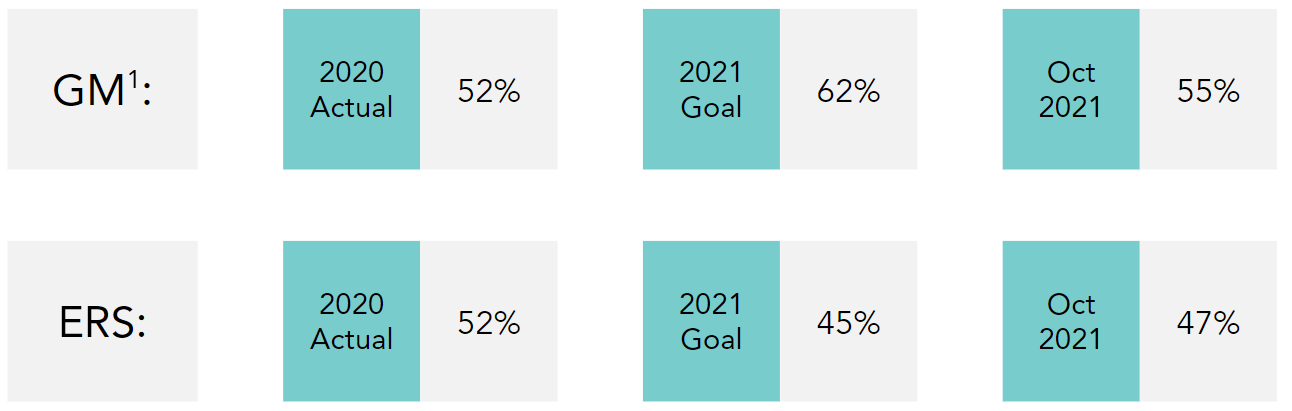Click the 55% GM October value
Image resolution: width=1292 pixels, height=411 pixels.
point(1208,91)
